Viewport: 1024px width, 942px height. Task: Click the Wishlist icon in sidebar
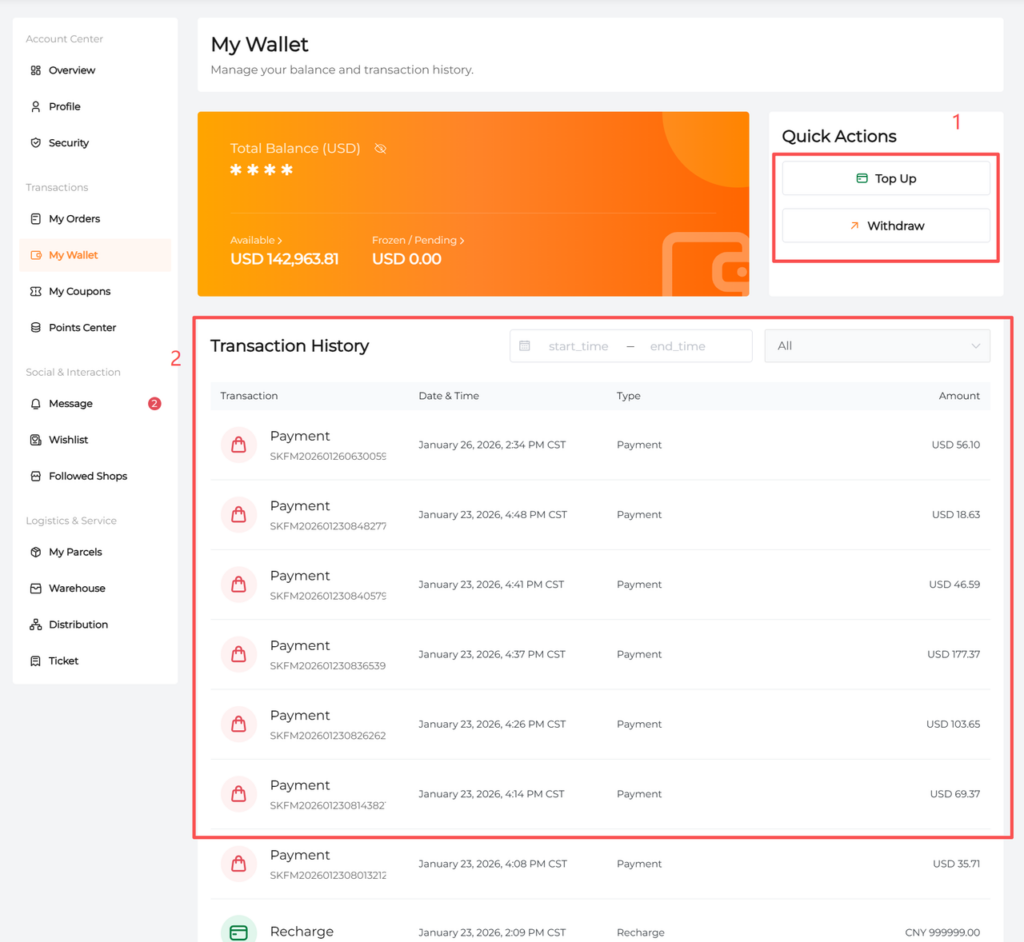coord(36,440)
